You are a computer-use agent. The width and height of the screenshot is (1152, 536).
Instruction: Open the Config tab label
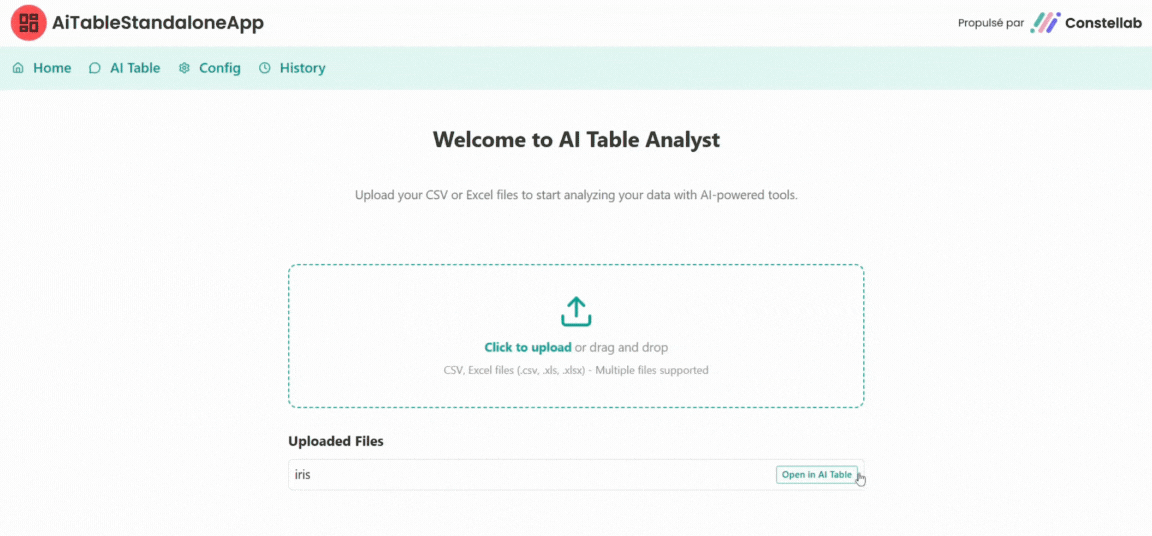220,68
